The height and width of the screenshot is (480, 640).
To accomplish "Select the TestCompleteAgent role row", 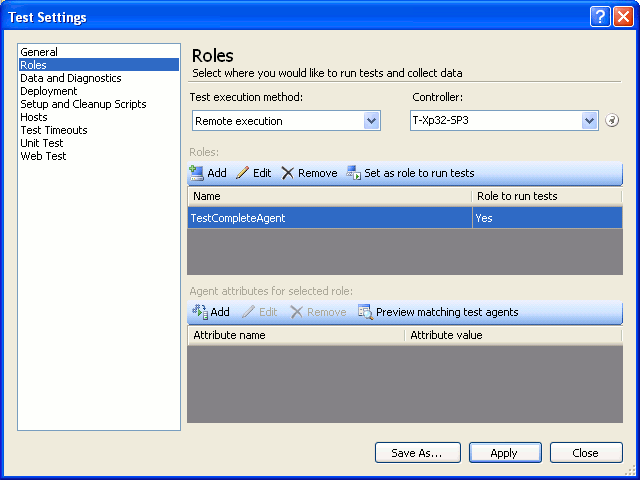I will pyautogui.click(x=330, y=218).
